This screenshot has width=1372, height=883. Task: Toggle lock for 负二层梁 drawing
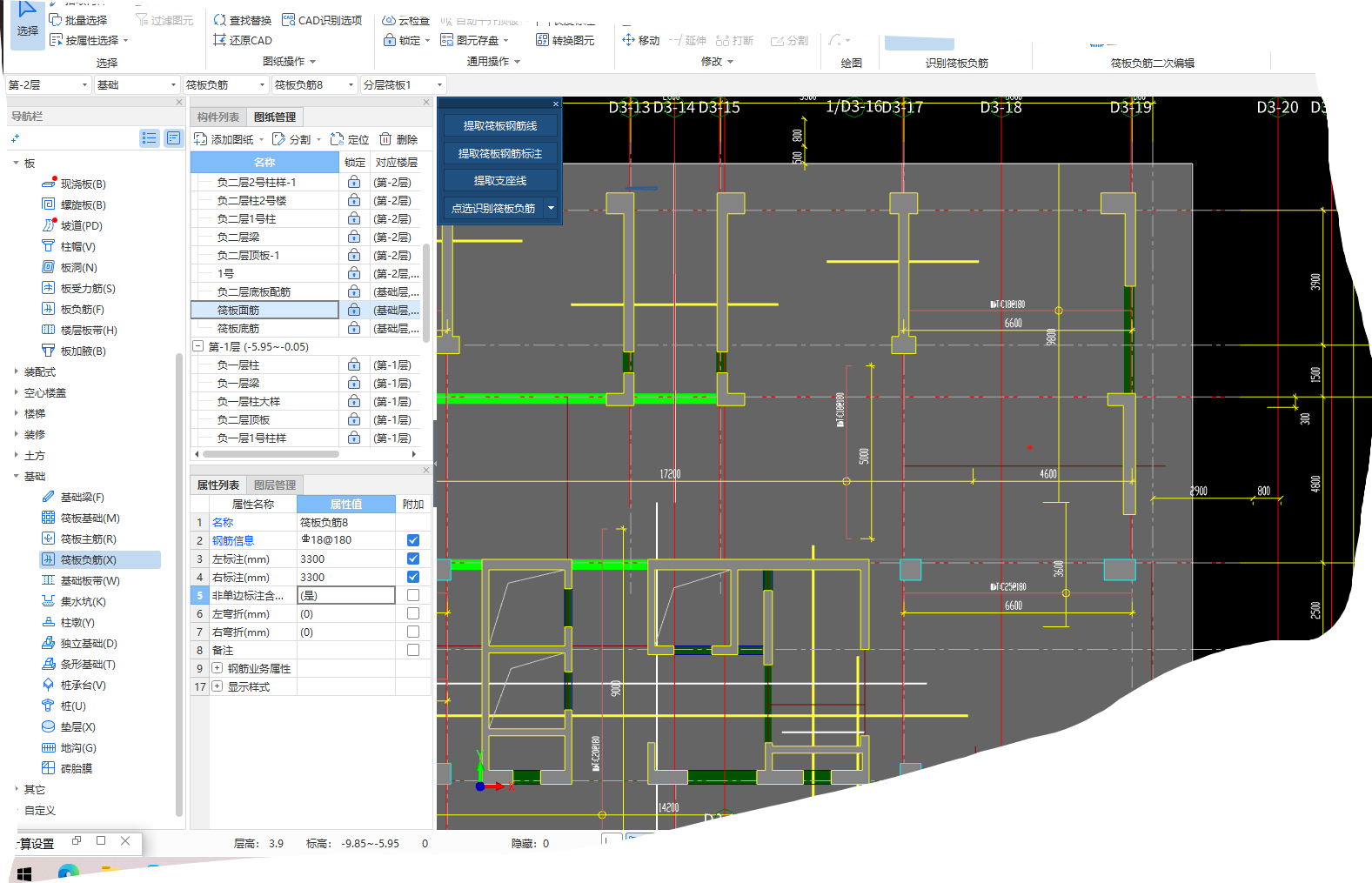click(x=354, y=237)
